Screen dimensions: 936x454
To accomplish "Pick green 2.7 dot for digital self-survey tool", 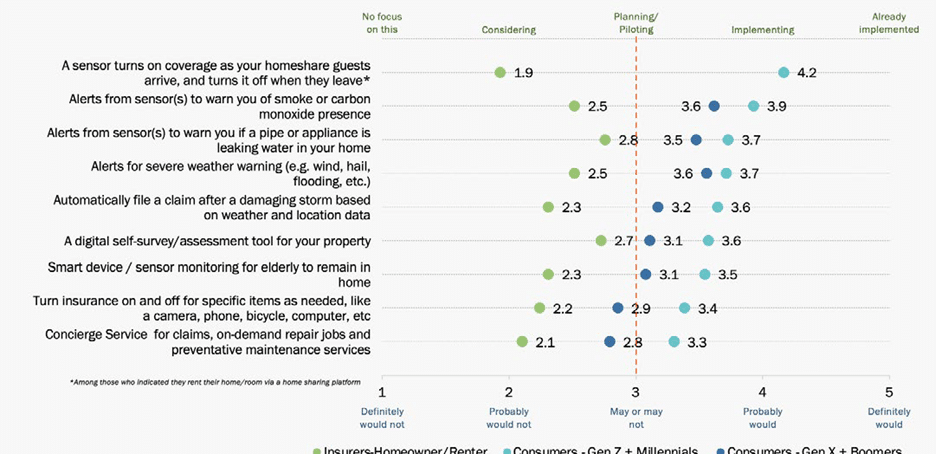I will [601, 240].
